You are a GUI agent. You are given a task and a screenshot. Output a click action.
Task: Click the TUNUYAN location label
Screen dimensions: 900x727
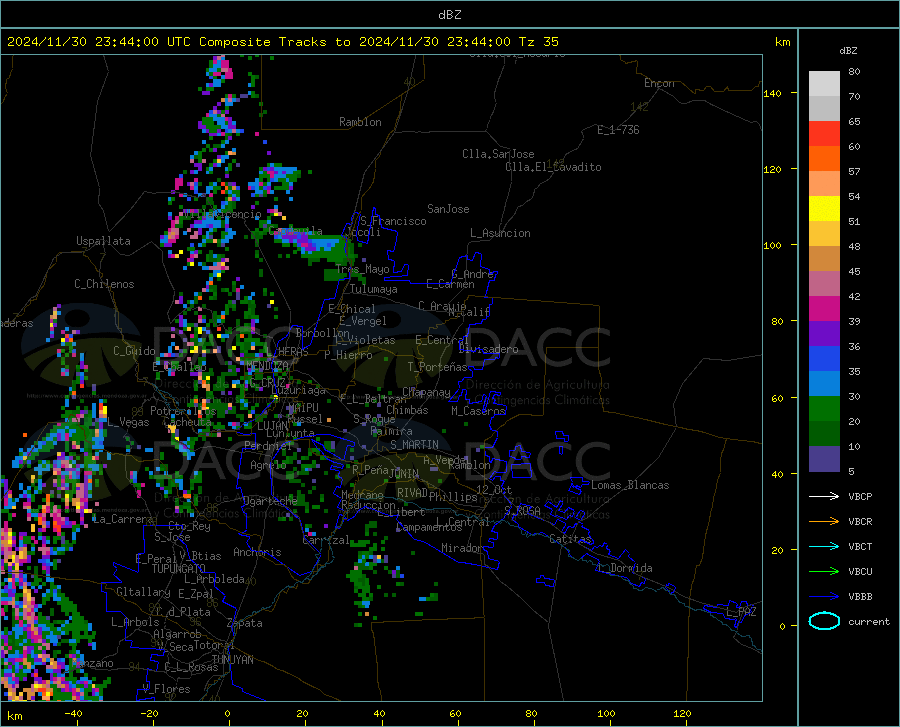point(232,660)
